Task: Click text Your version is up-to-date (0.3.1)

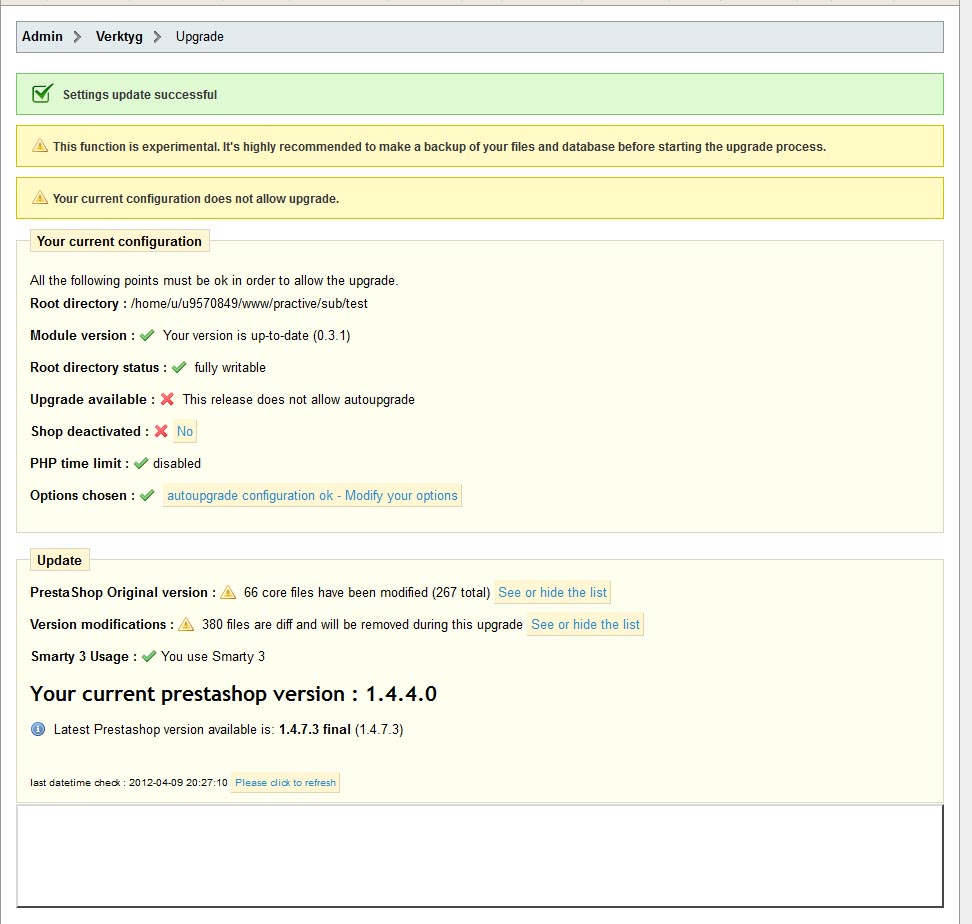Action: (x=257, y=335)
